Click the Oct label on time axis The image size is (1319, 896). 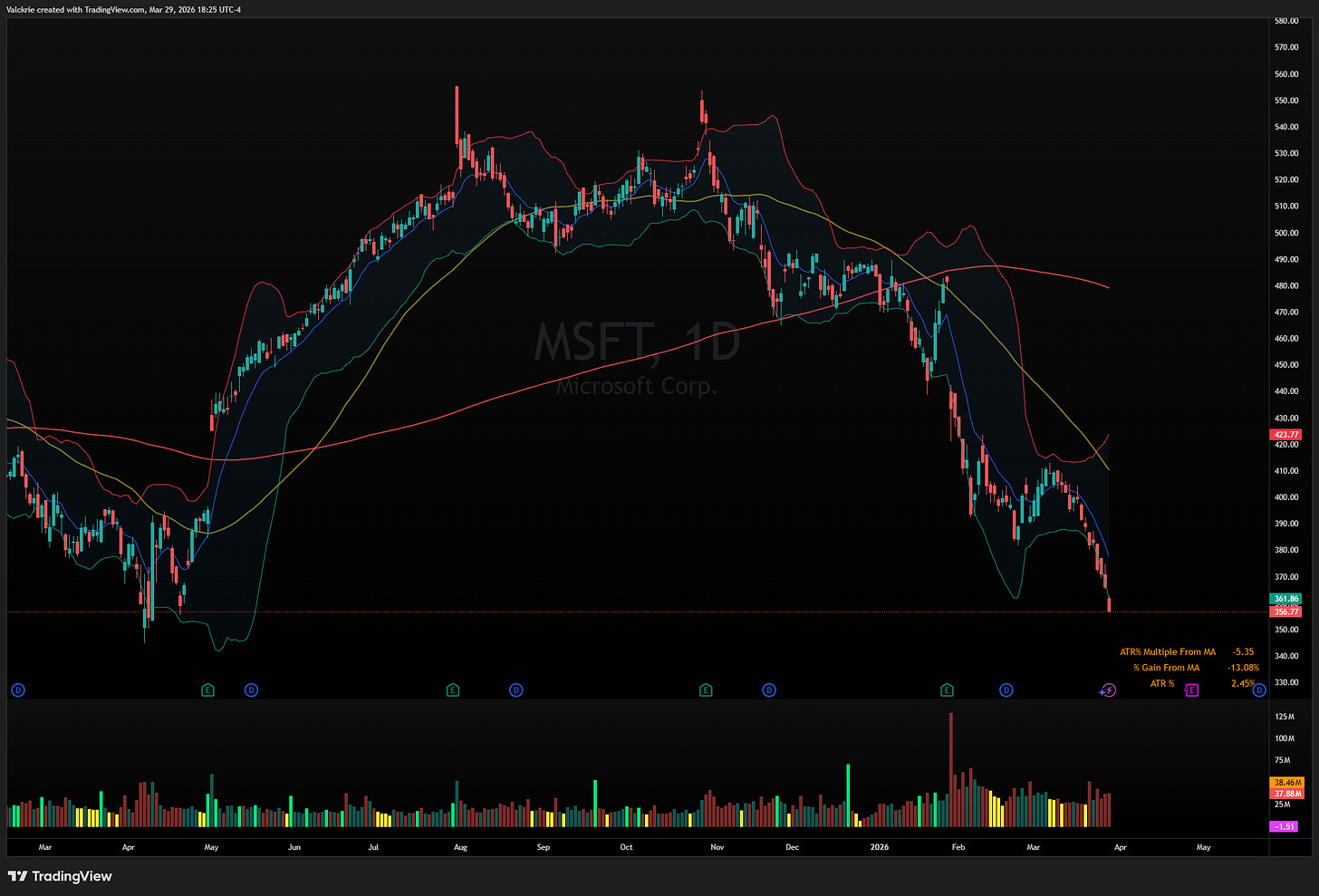[x=626, y=847]
